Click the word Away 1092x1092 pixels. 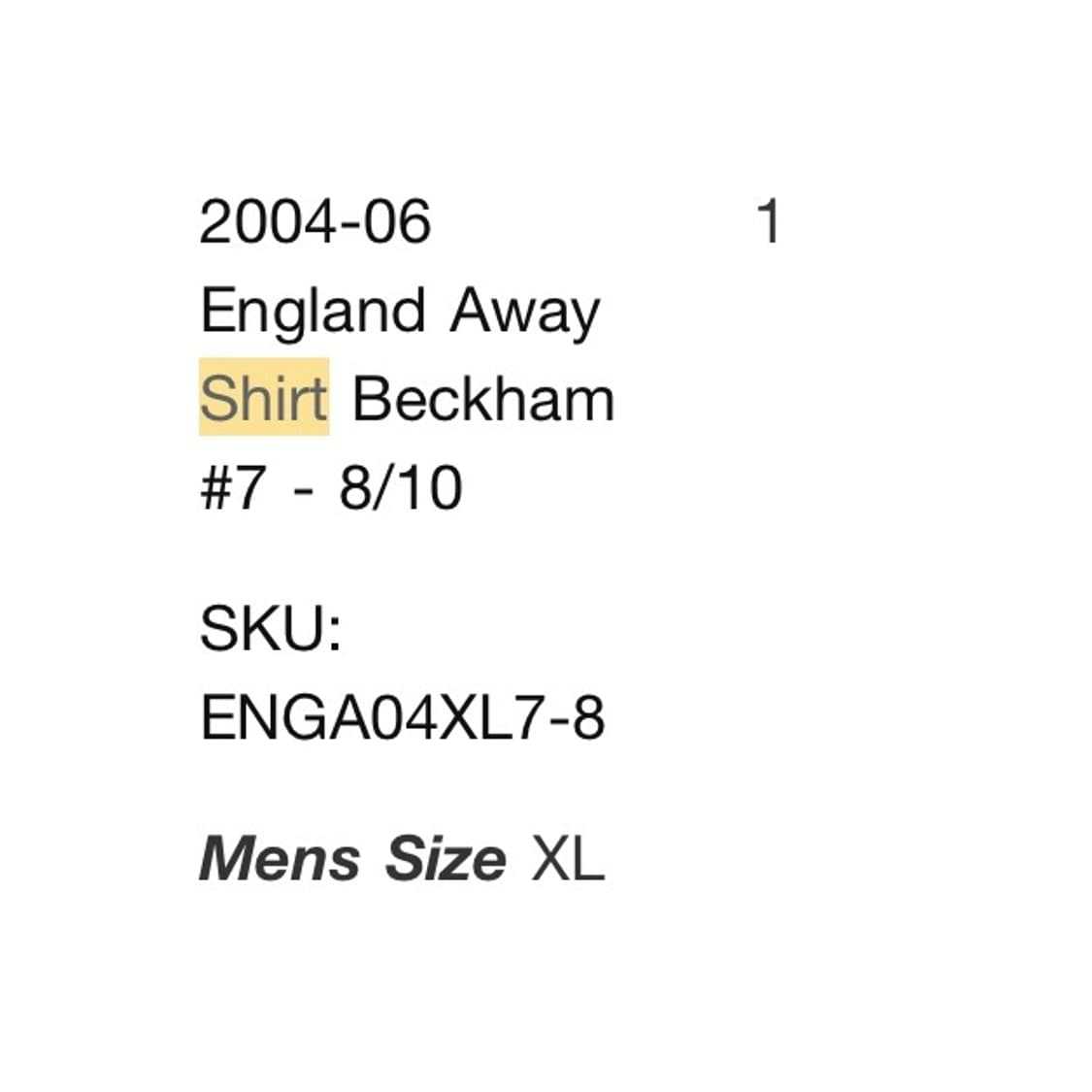click(x=524, y=312)
